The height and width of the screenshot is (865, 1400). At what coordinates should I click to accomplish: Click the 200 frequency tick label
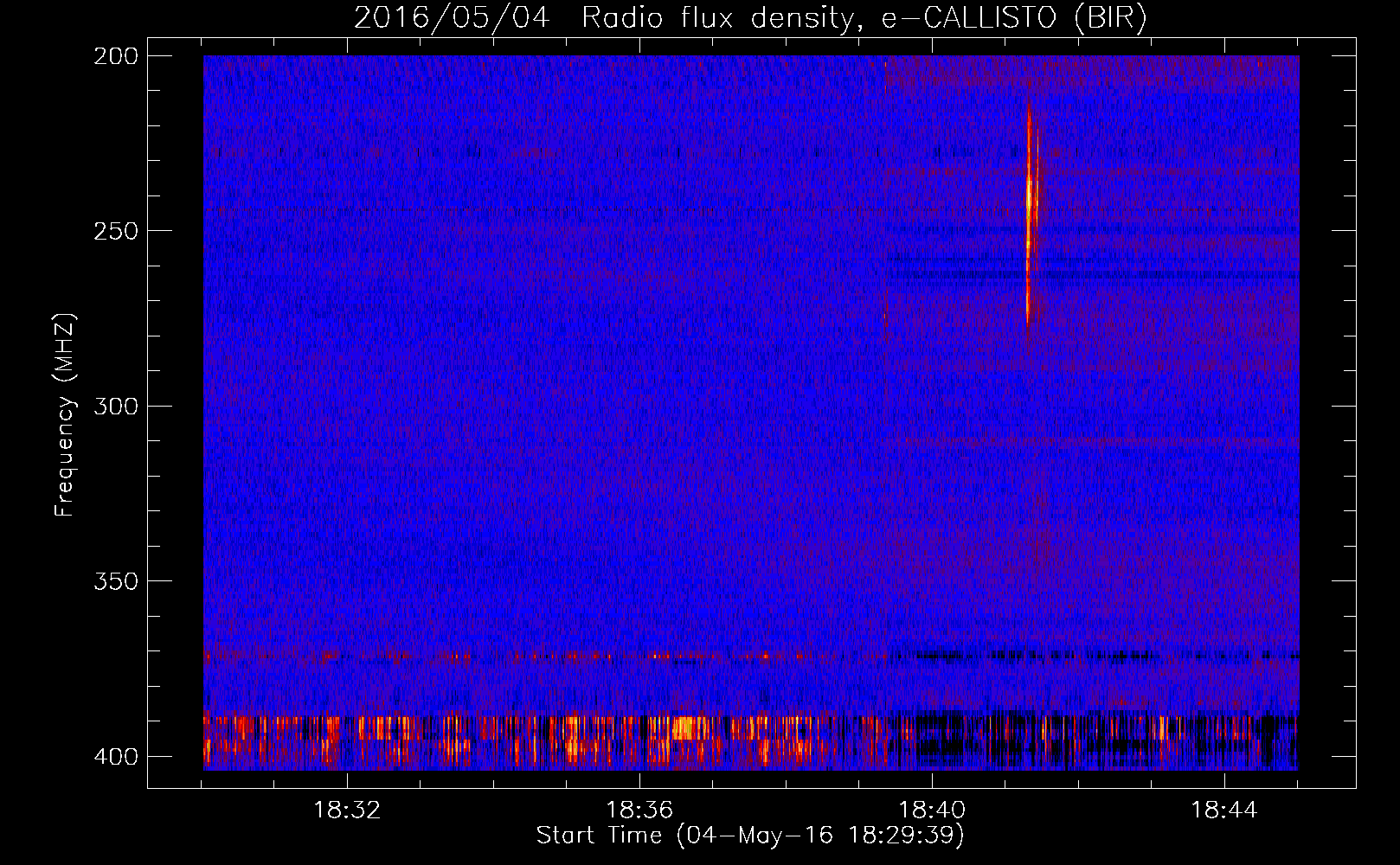(116, 56)
